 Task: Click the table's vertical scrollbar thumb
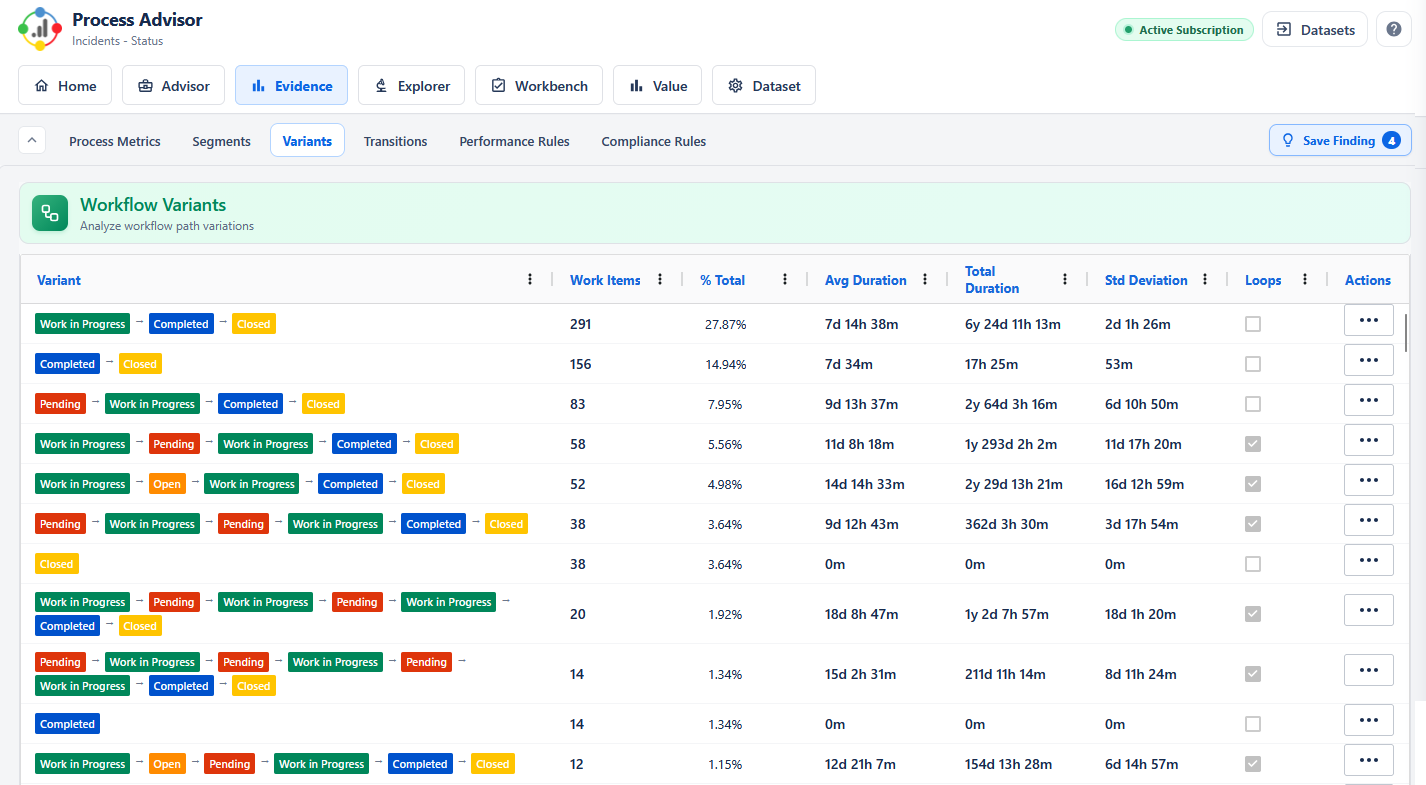(1406, 333)
